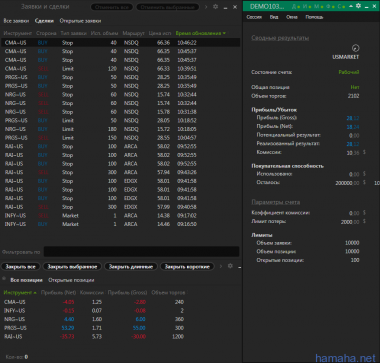Screen dimensions: 380x363
Task: Sort positions by Комиссии column header
Action: pos(92,292)
